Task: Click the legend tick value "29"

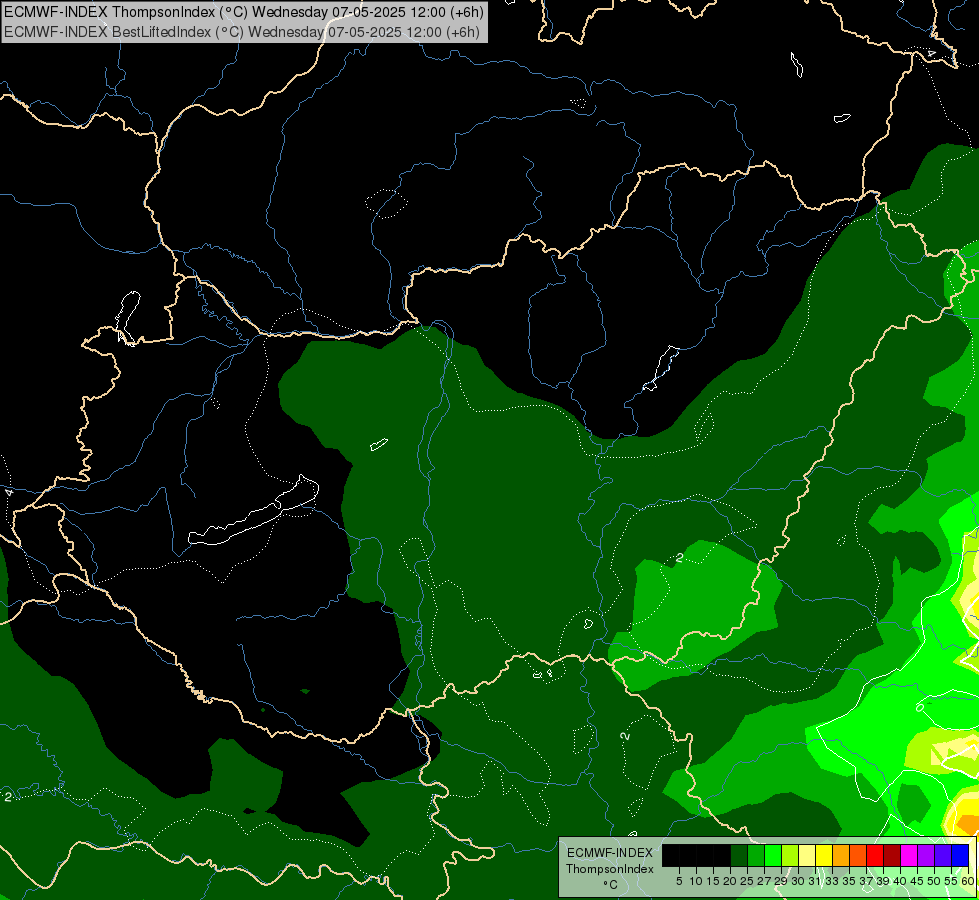Action: [x=781, y=881]
